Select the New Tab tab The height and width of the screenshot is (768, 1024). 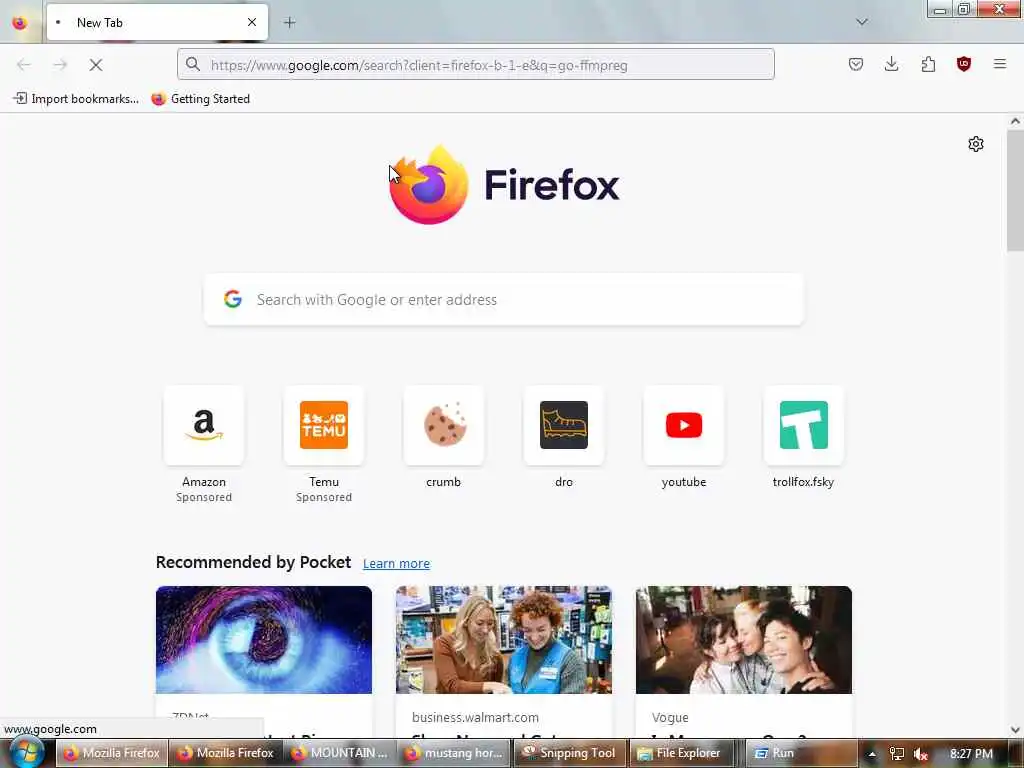tap(157, 22)
